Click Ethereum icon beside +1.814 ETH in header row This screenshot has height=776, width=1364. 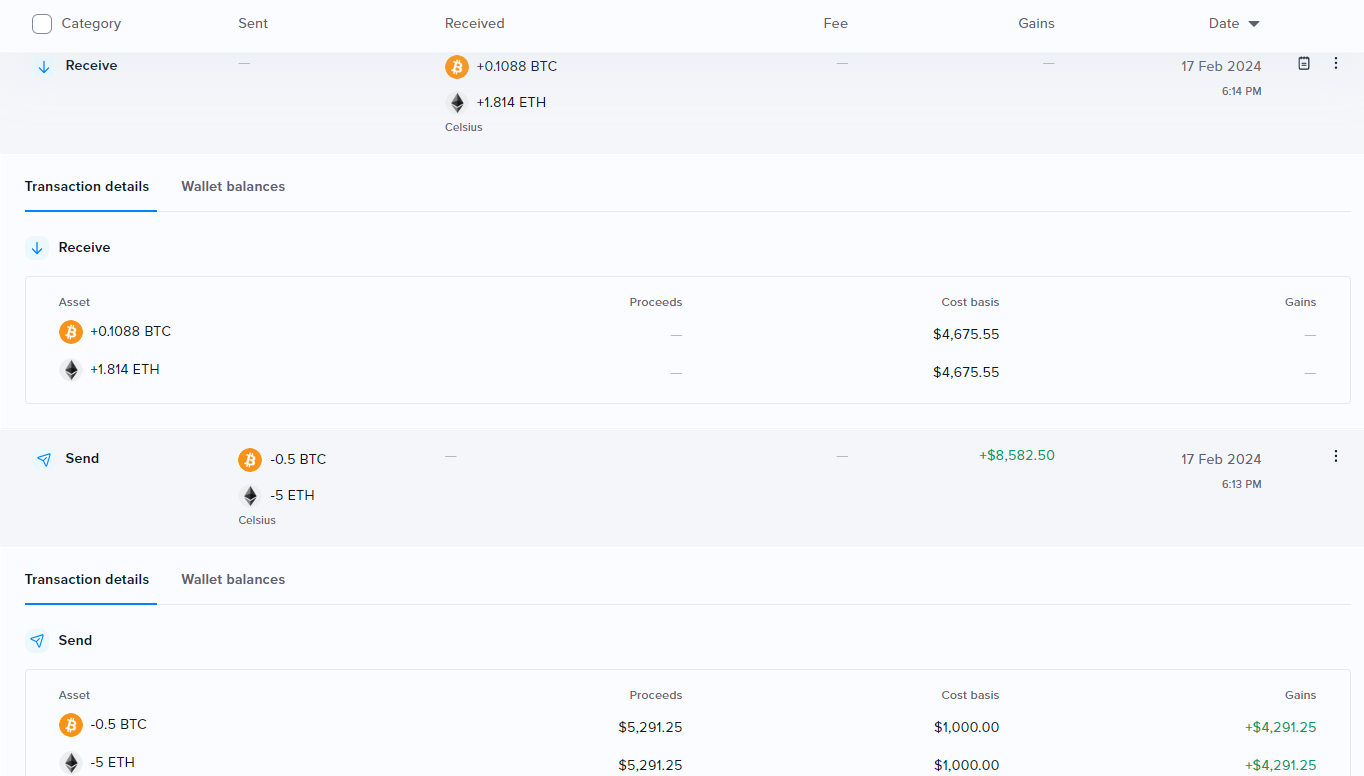[457, 102]
